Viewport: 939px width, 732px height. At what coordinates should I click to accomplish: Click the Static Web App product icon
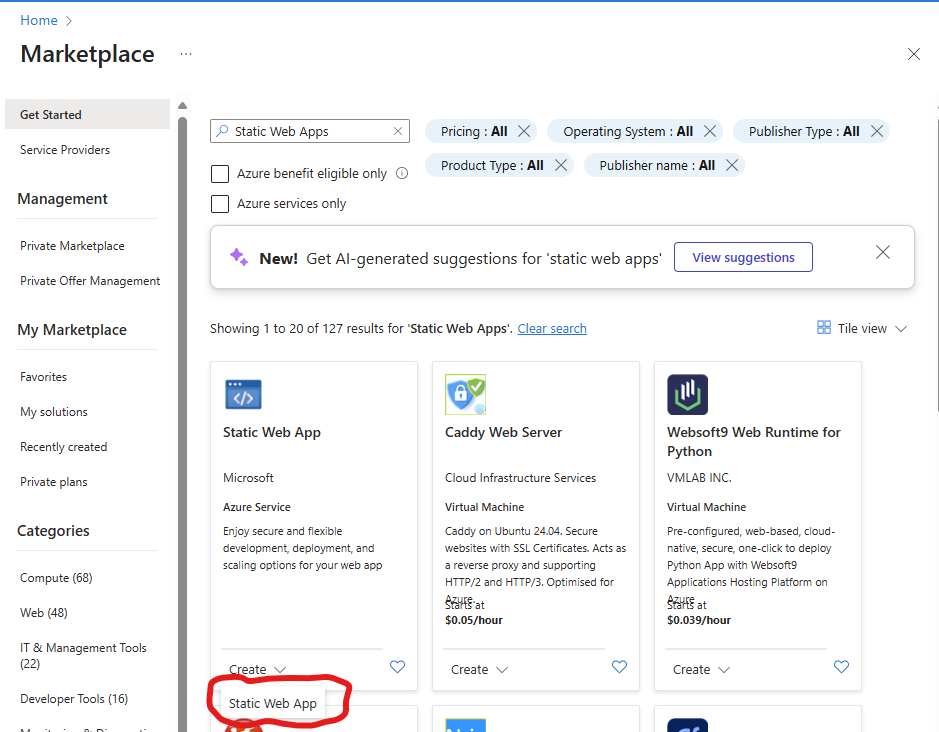click(x=243, y=395)
